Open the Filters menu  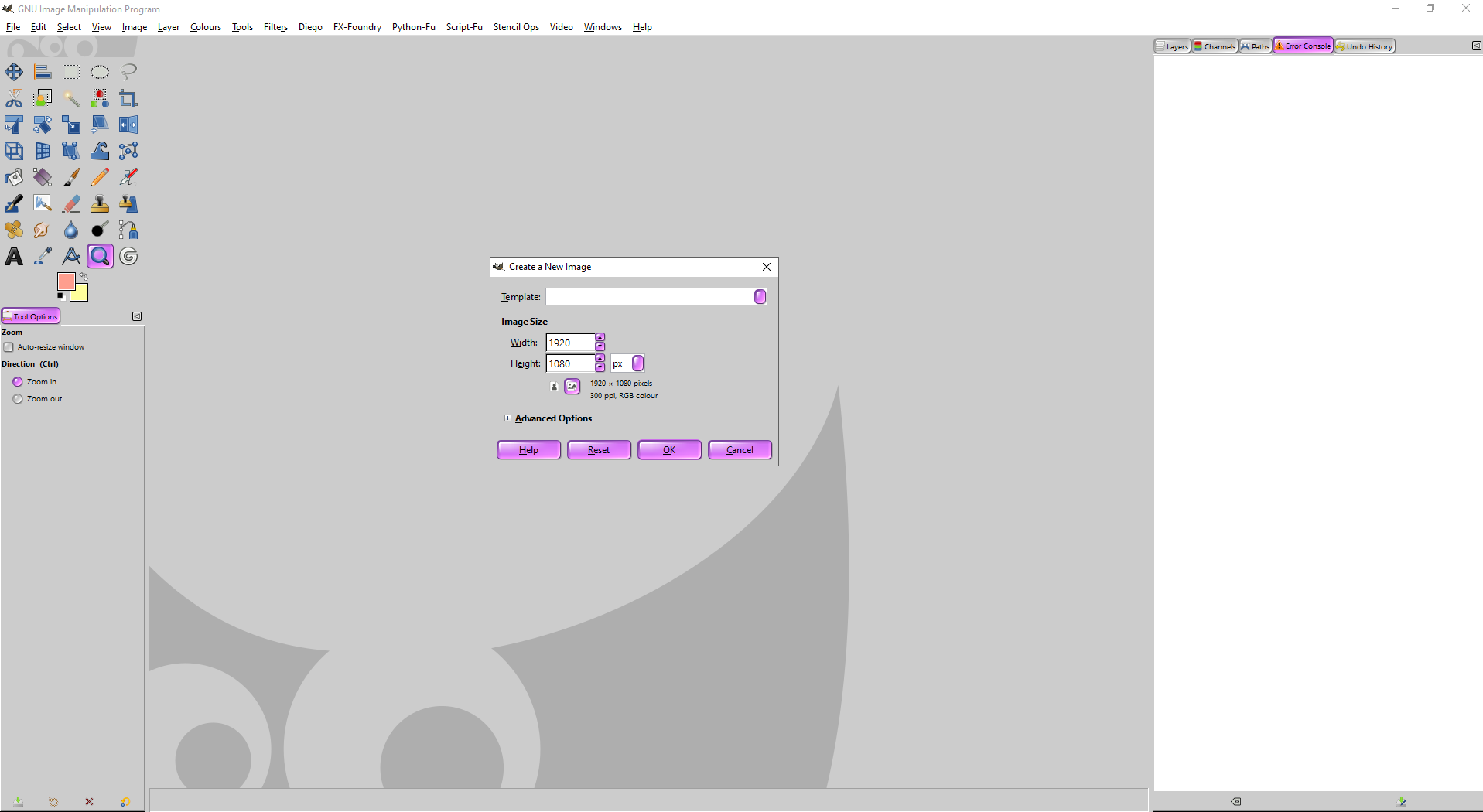click(x=275, y=27)
